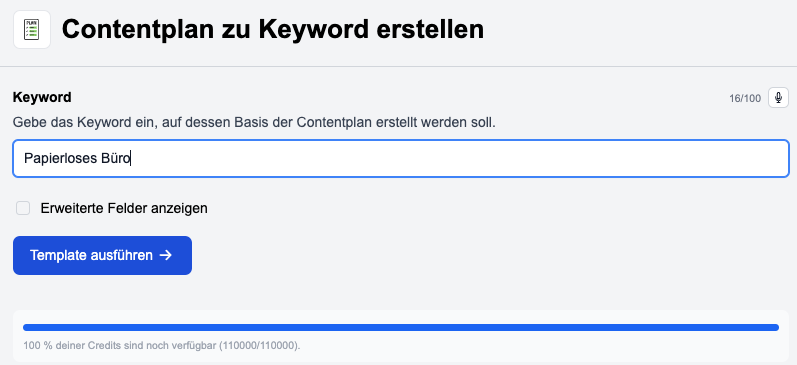Tick the Erweiterte Felder anzeigen checkbox
The width and height of the screenshot is (797, 365).
point(23,208)
